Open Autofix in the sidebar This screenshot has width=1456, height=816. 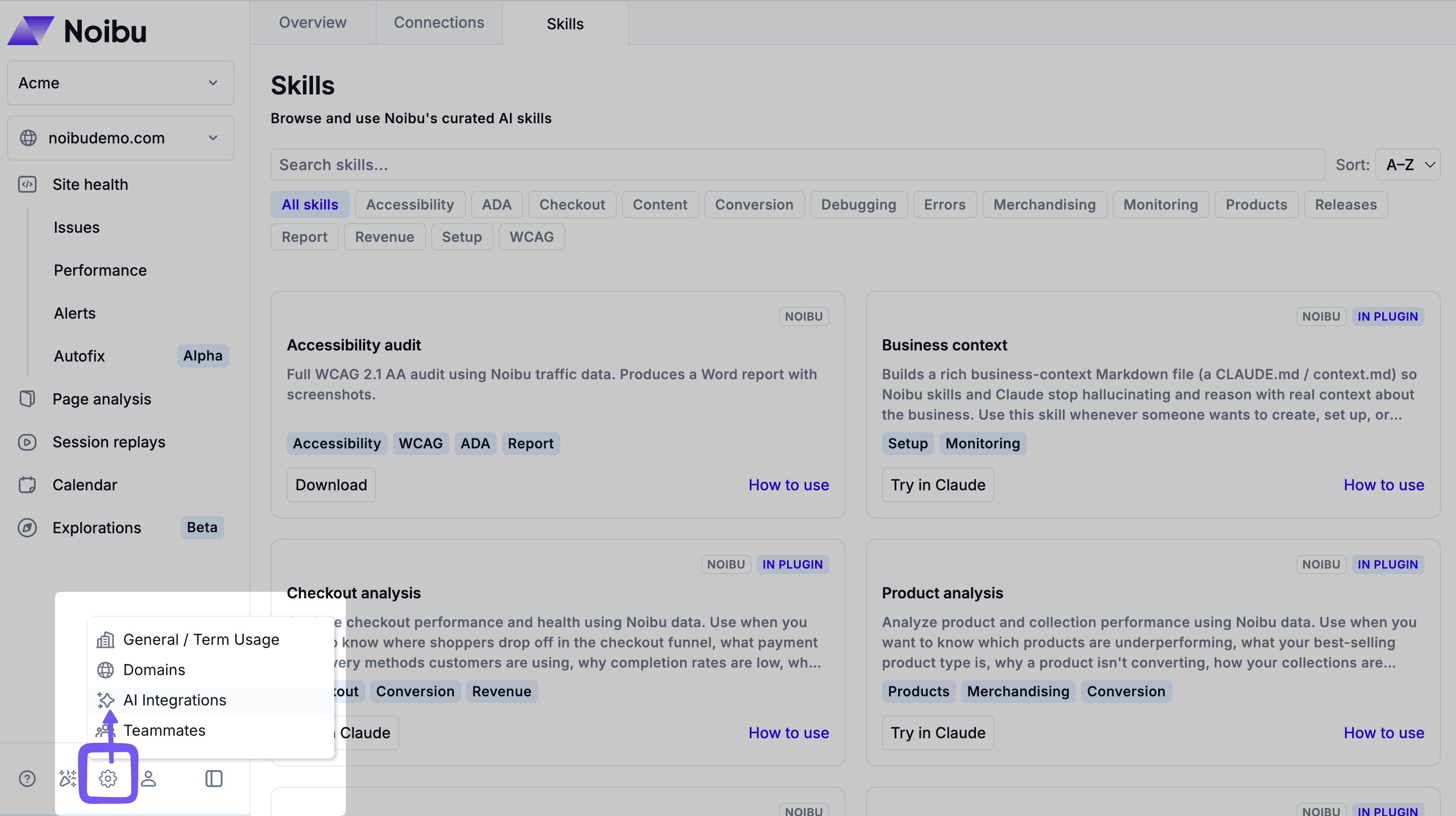coord(79,356)
